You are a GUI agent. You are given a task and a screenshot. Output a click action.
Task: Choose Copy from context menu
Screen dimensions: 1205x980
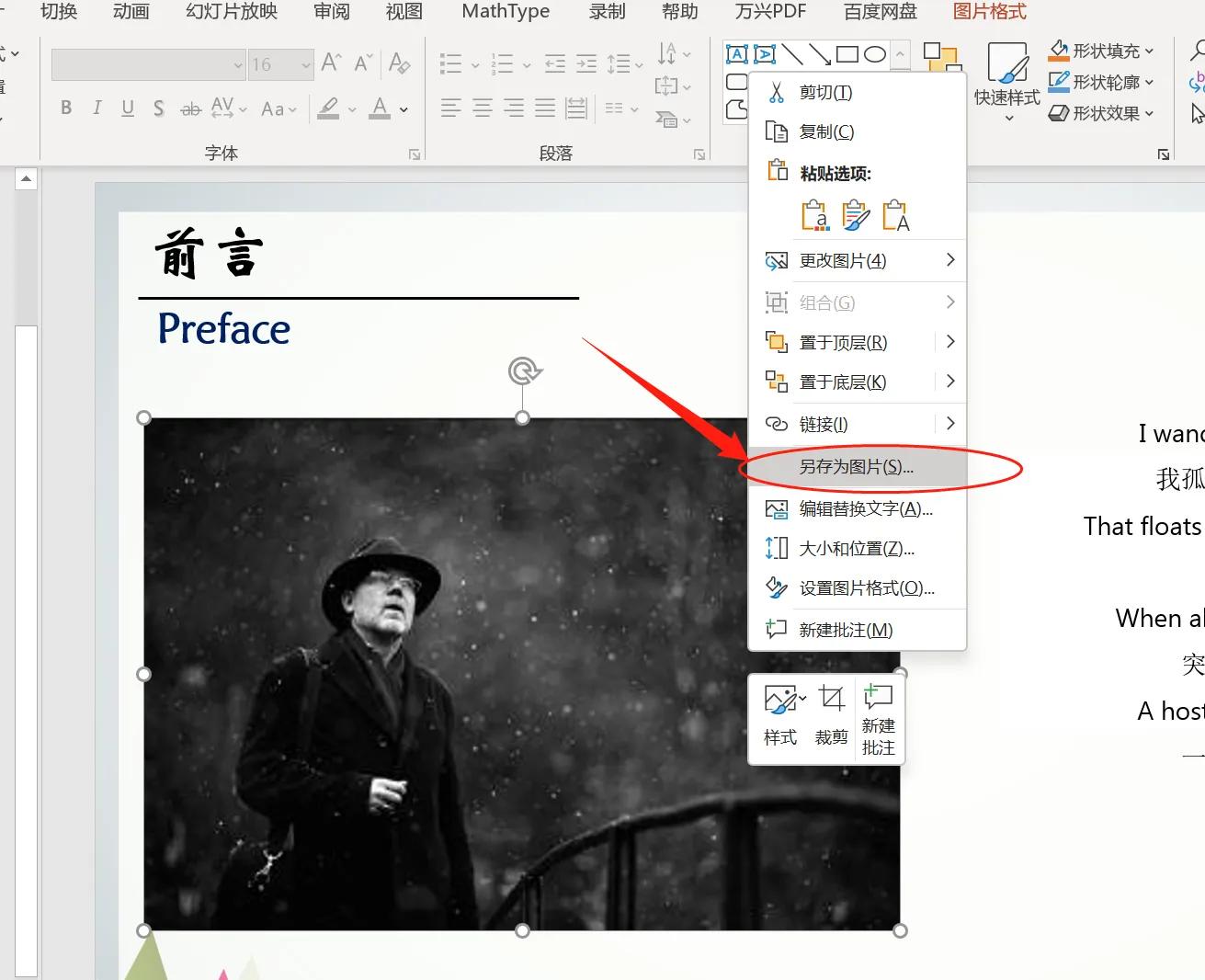[858, 132]
